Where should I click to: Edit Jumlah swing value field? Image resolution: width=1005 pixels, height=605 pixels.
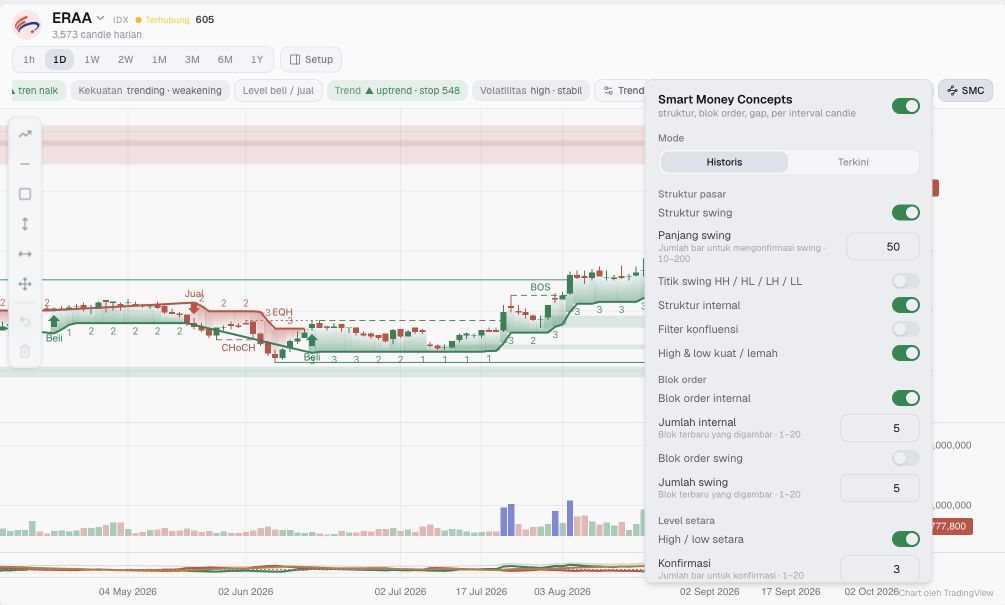(x=879, y=488)
